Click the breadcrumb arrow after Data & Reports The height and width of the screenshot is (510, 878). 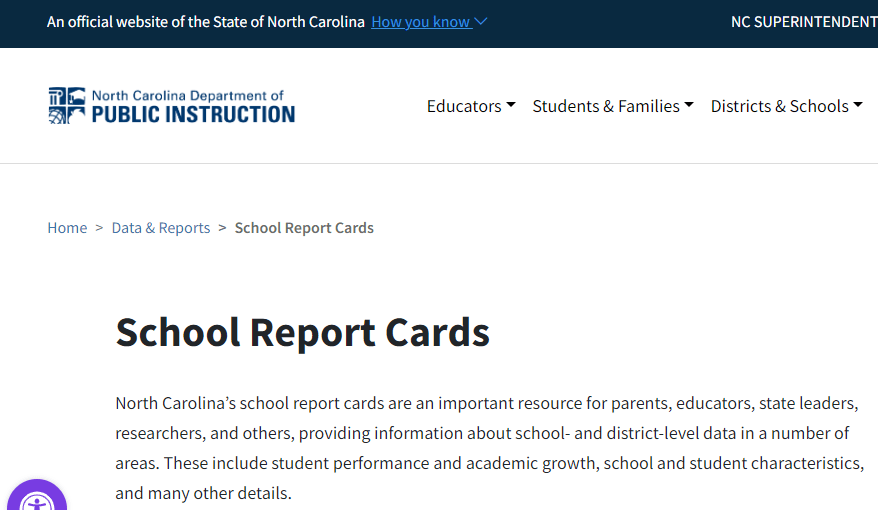coord(222,228)
